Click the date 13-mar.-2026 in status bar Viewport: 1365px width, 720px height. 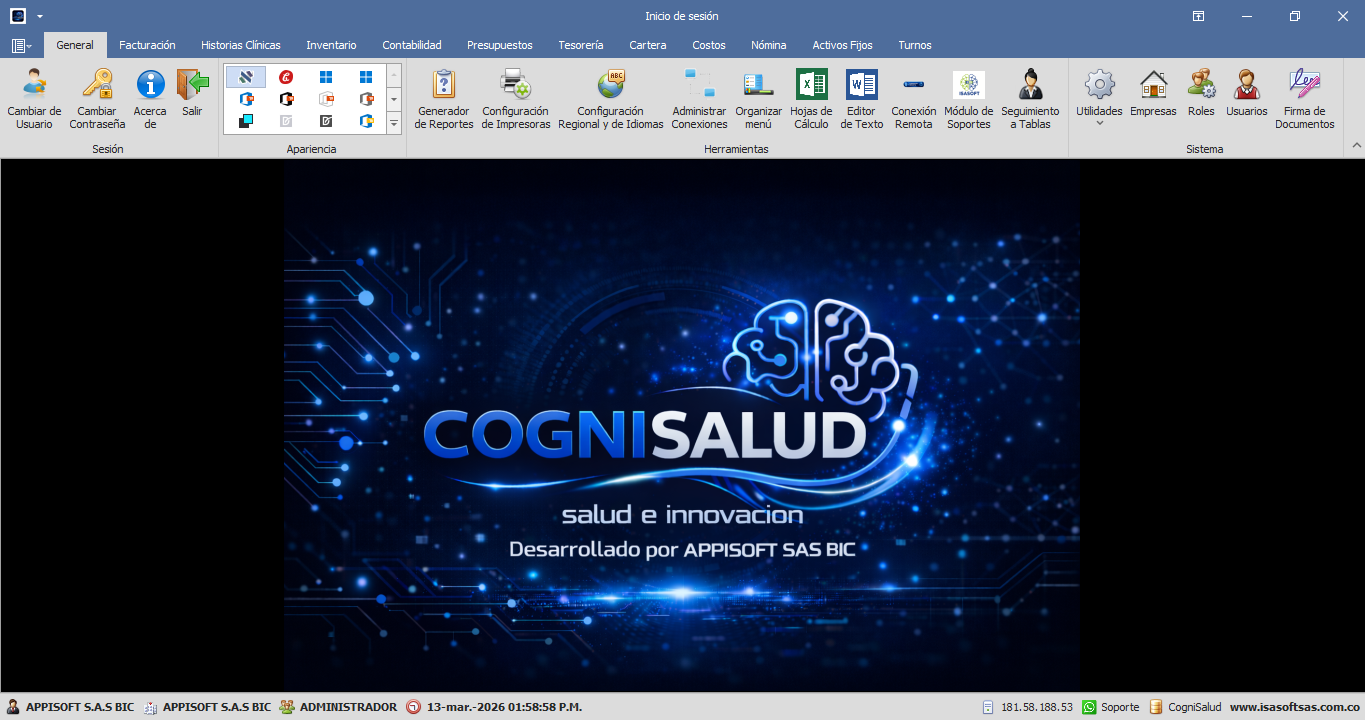pyautogui.click(x=495, y=707)
